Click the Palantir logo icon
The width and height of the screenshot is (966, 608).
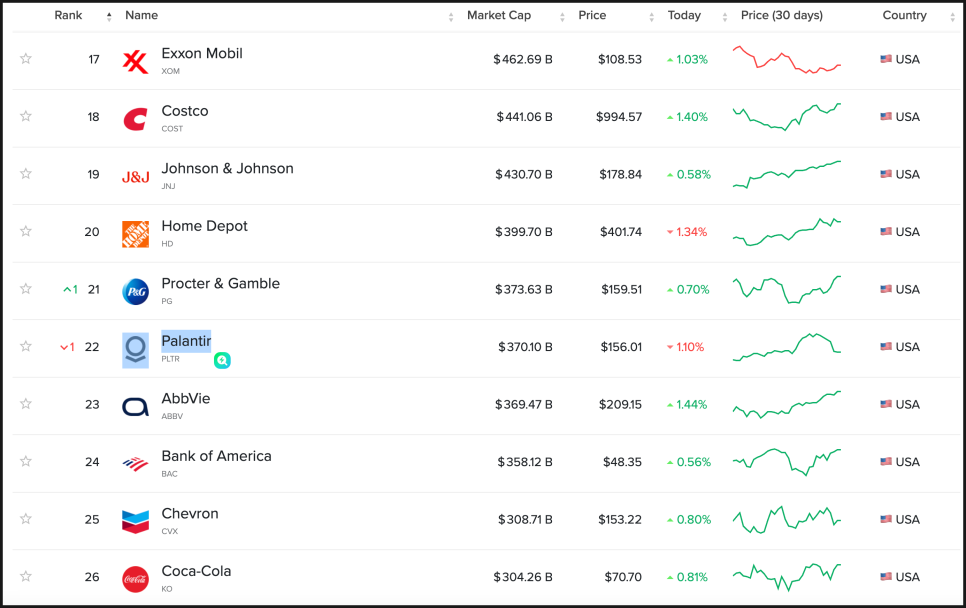pyautogui.click(x=136, y=351)
